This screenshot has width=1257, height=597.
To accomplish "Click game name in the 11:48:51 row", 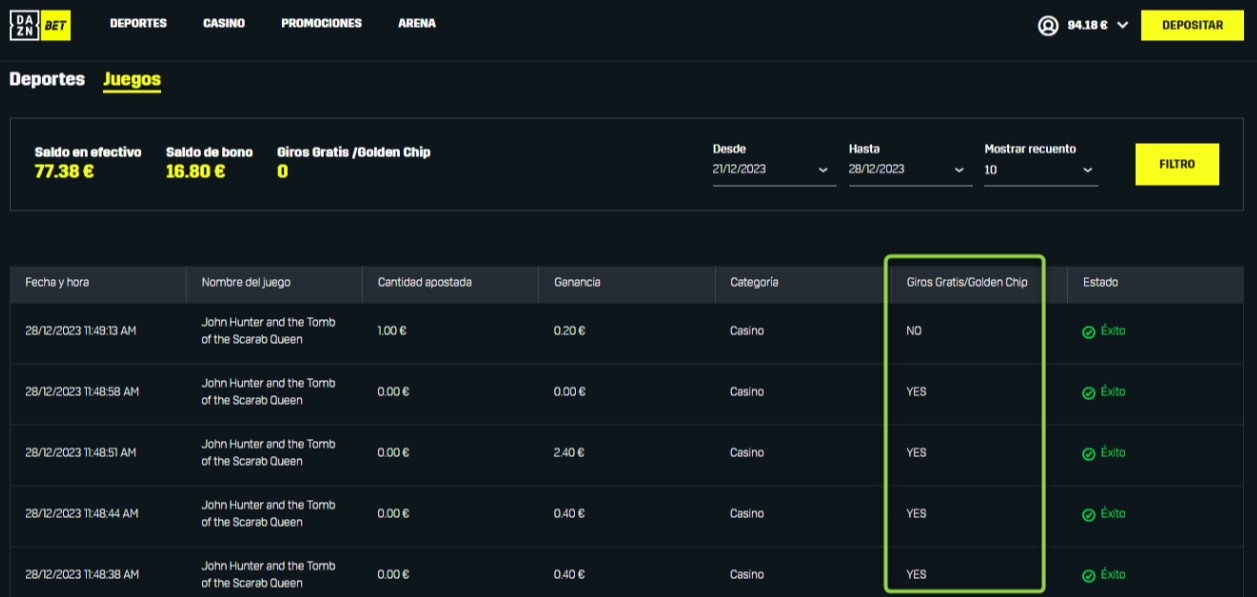I will (x=268, y=453).
